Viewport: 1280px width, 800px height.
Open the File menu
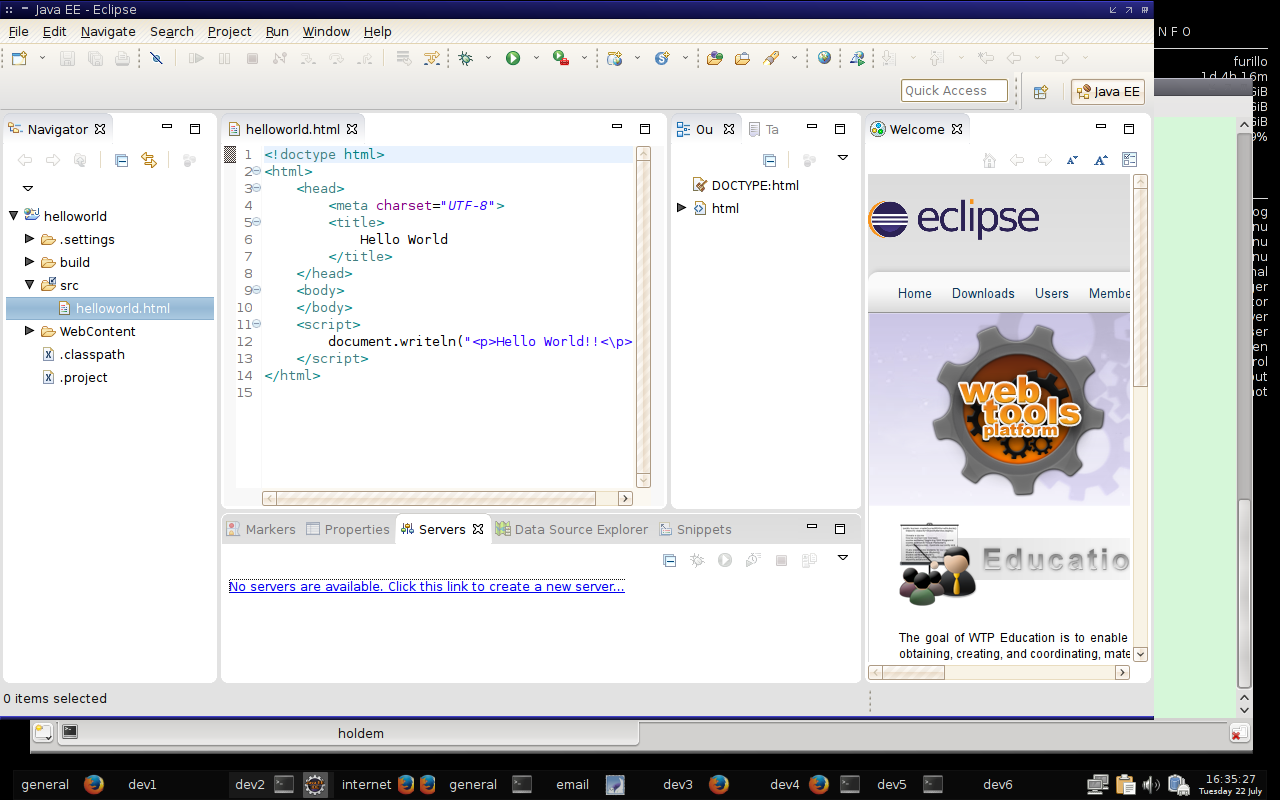tap(18, 31)
